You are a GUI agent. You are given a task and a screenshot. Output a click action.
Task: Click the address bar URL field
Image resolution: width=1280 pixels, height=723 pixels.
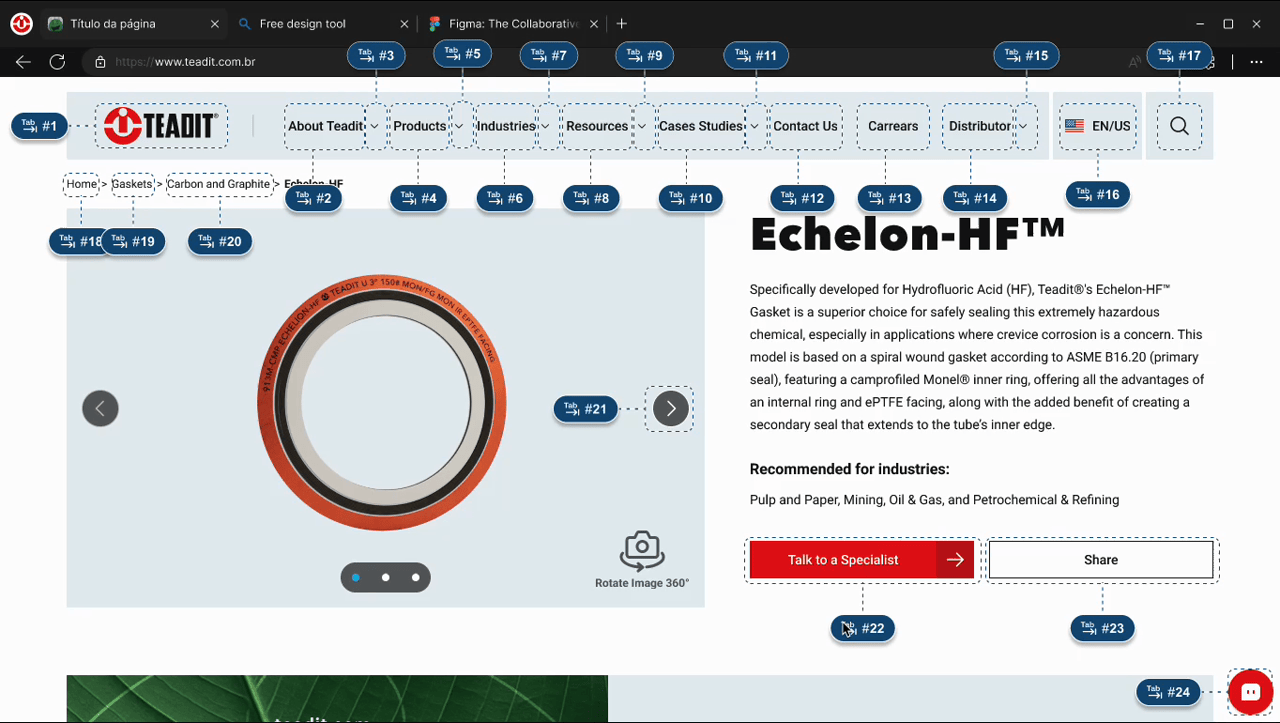[600, 62]
